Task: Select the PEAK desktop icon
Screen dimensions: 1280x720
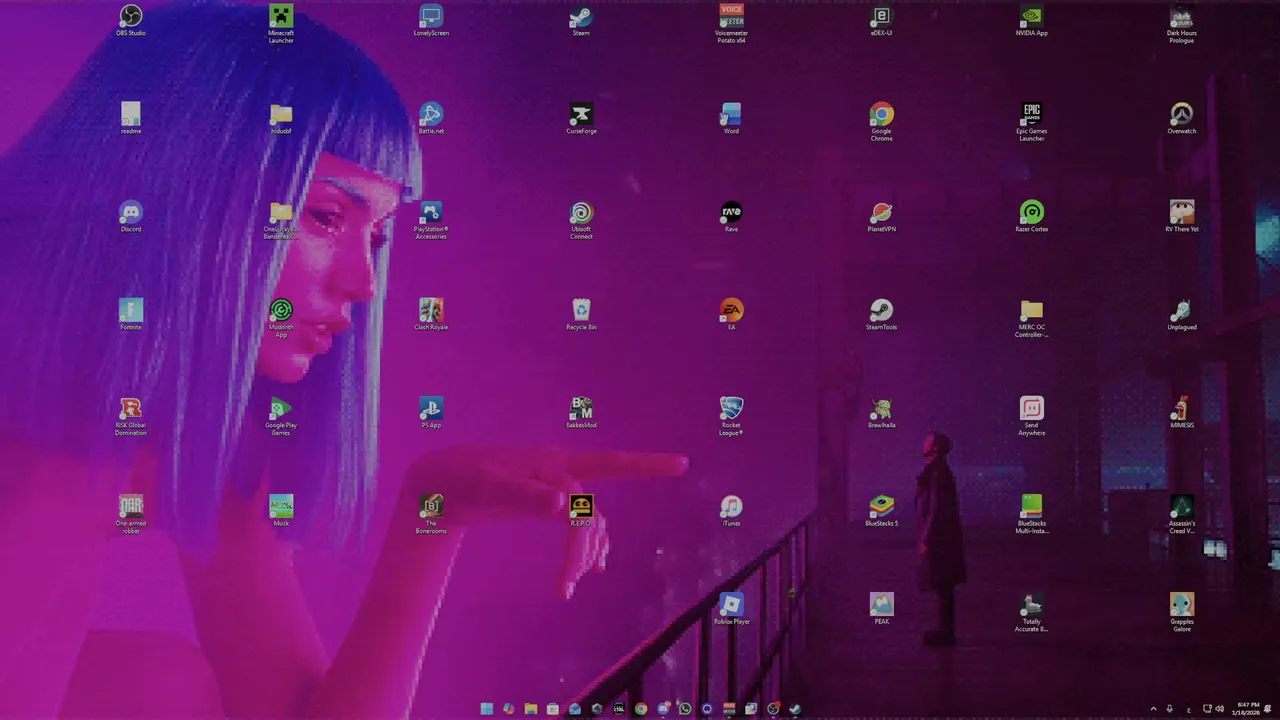Action: point(881,609)
